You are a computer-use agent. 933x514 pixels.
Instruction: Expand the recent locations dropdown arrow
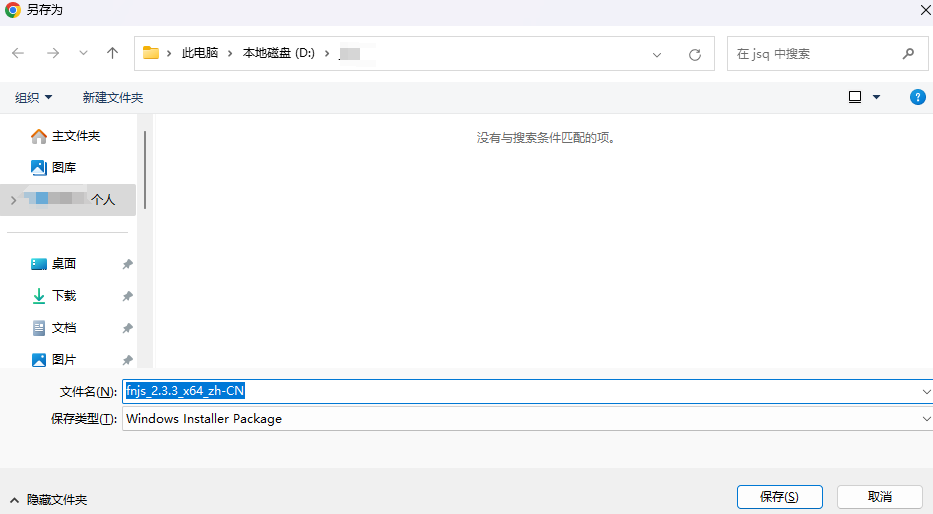tap(83, 53)
